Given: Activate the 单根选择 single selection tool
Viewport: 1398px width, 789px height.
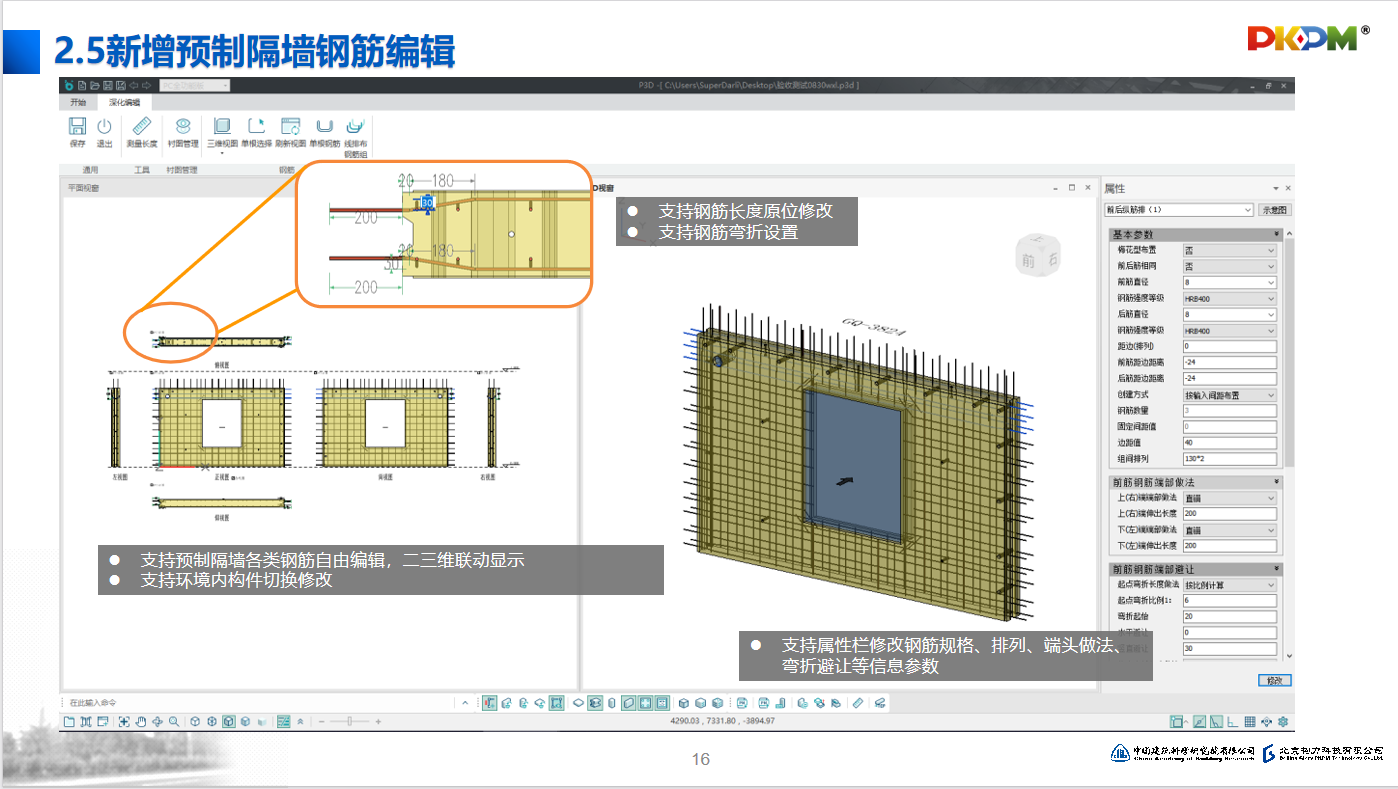Looking at the screenshot, I should click(x=256, y=126).
